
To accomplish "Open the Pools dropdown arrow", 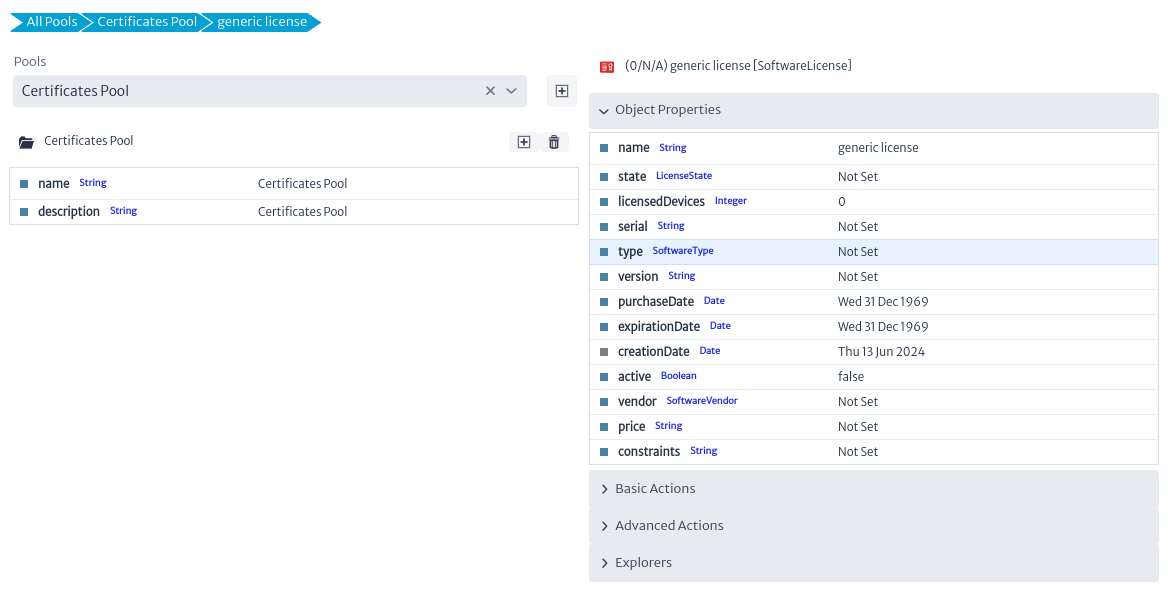I will pyautogui.click(x=511, y=91).
